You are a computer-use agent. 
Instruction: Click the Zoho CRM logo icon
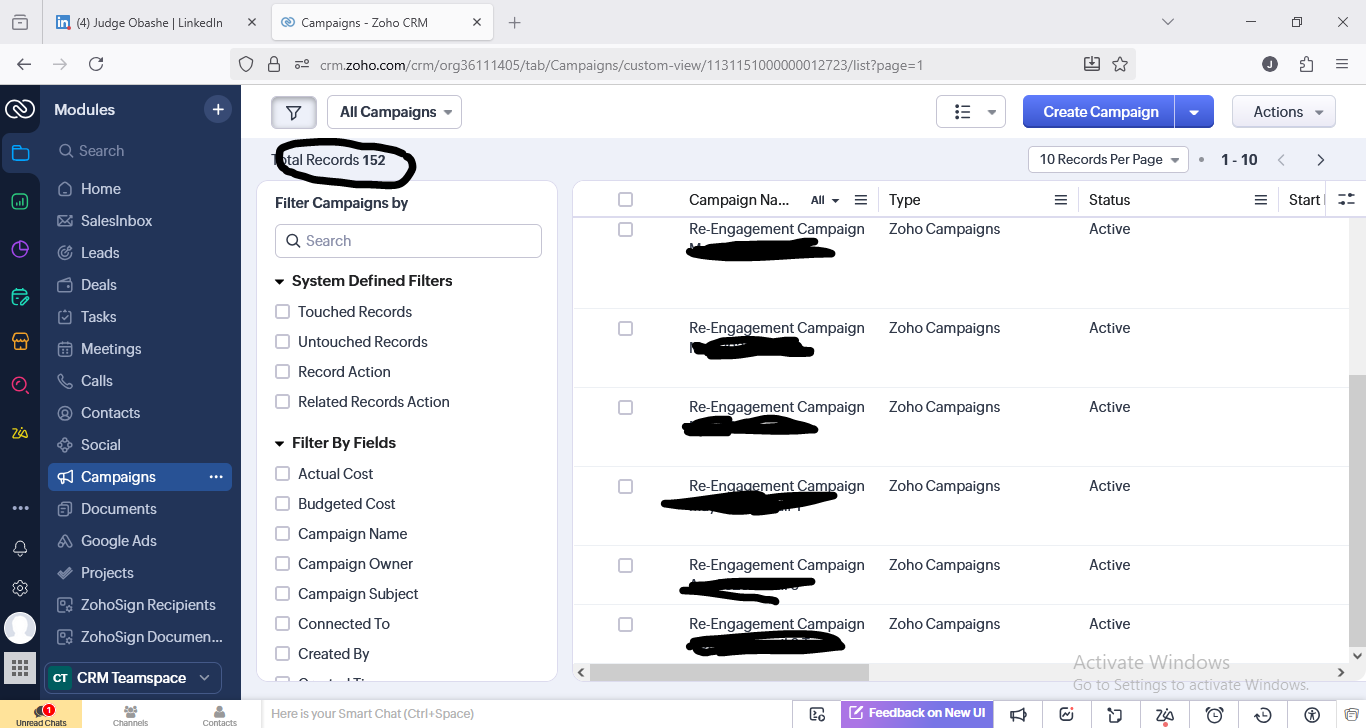tap(20, 109)
